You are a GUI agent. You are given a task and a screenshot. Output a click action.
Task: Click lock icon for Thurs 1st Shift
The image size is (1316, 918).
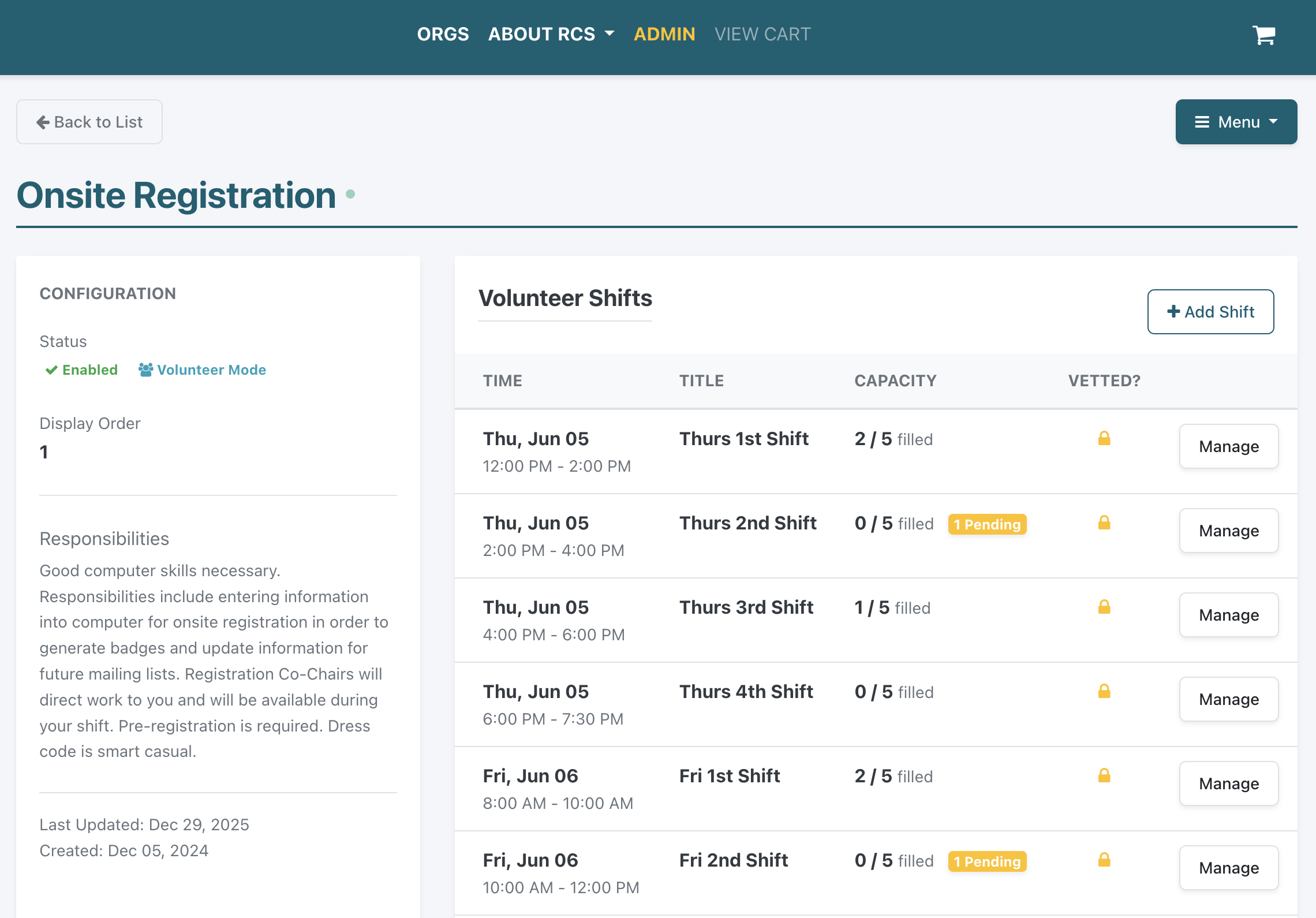[1104, 438]
